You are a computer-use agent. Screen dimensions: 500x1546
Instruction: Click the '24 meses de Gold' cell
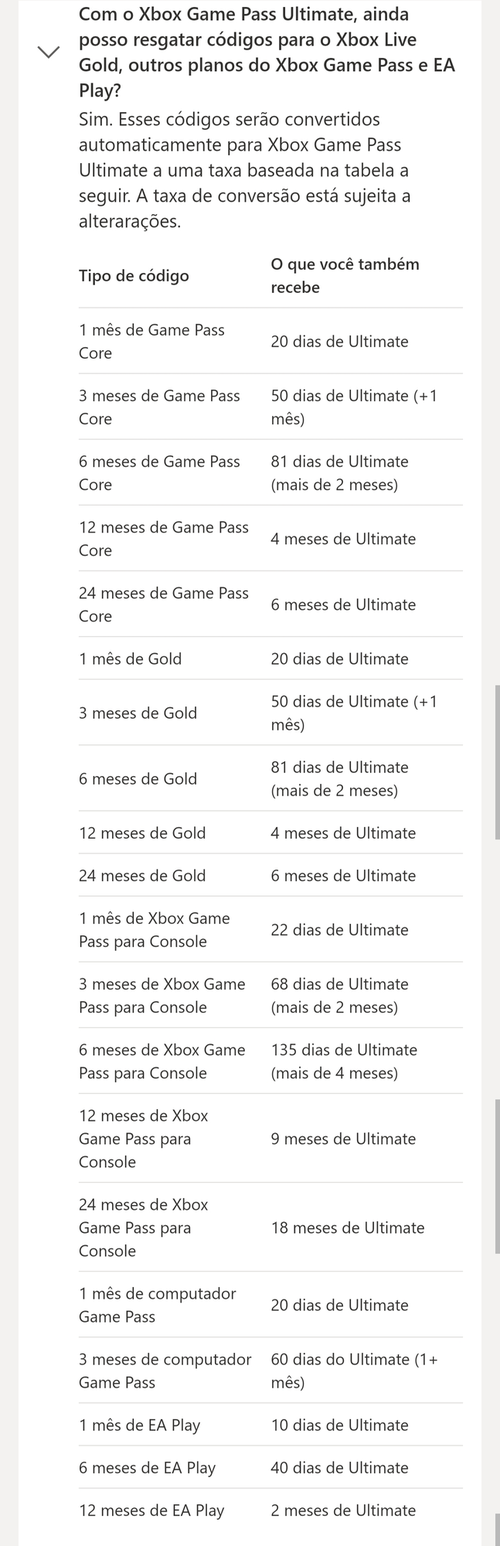[x=143, y=875]
